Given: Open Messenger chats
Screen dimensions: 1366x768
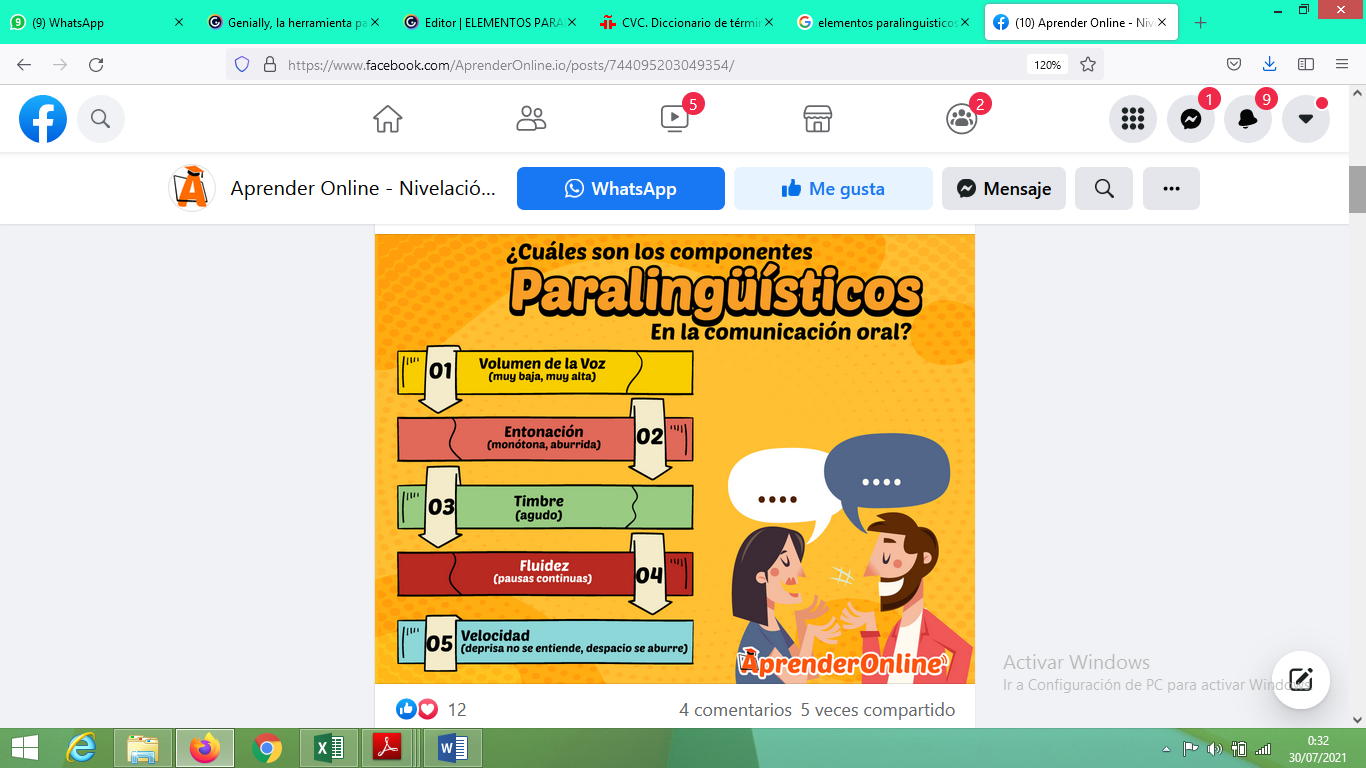Looking at the screenshot, I should (1189, 118).
